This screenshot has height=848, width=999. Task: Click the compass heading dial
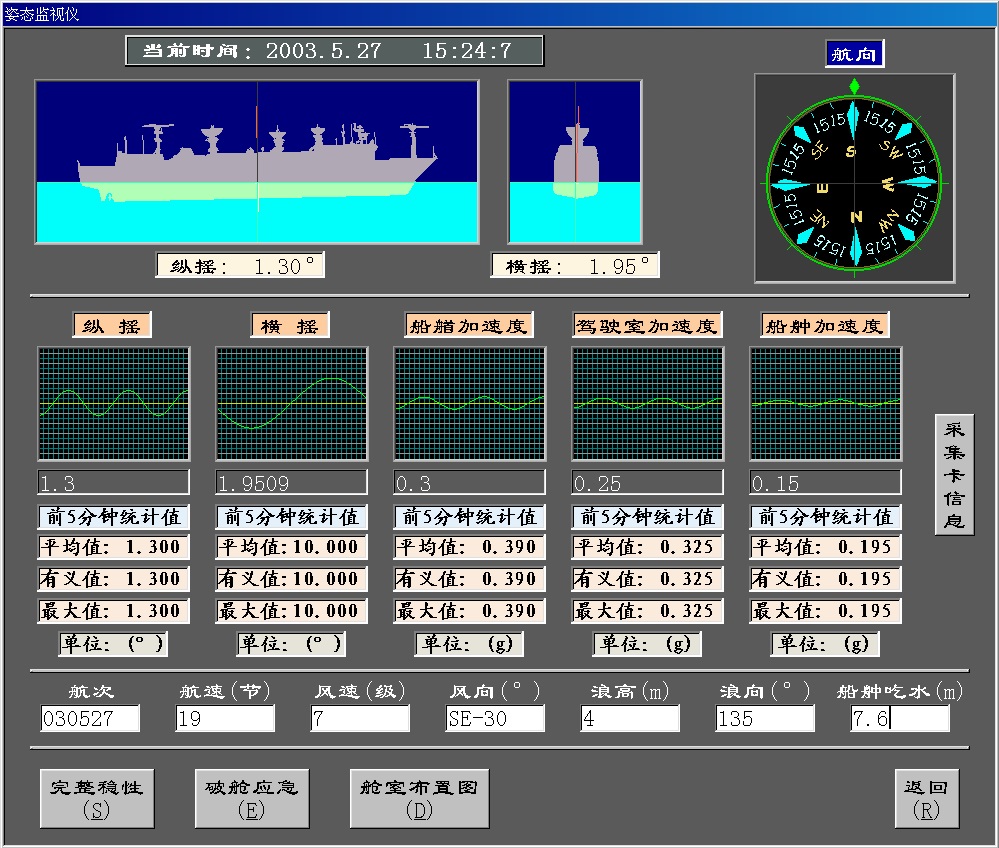pos(854,180)
